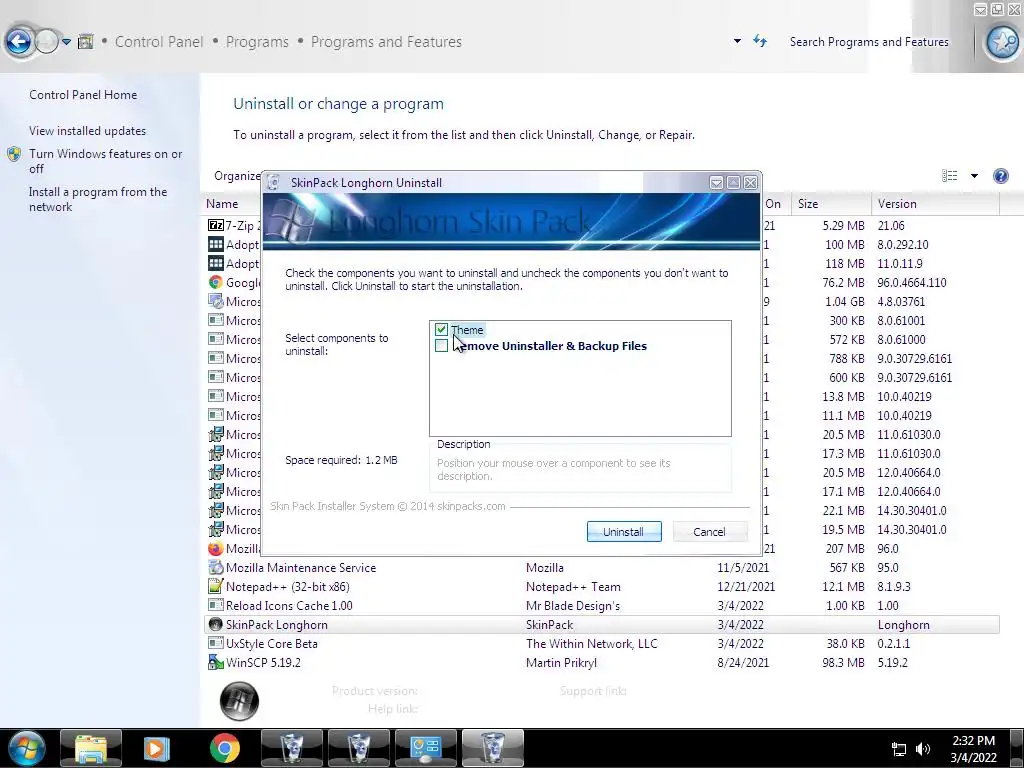
Task: Open the Organize menu
Action: [237, 176]
